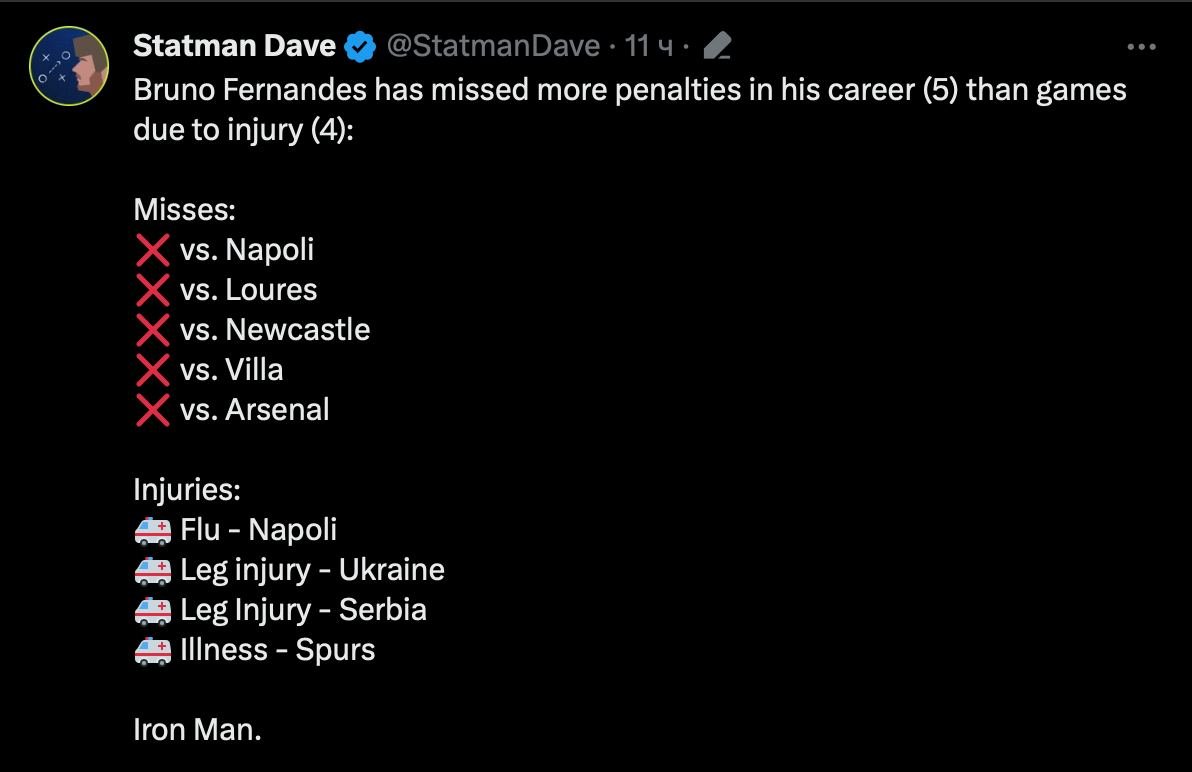Viewport: 1192px width, 772px height.
Task: Click the ambulance emoji beside Flu - Napoli
Action: coord(152,530)
